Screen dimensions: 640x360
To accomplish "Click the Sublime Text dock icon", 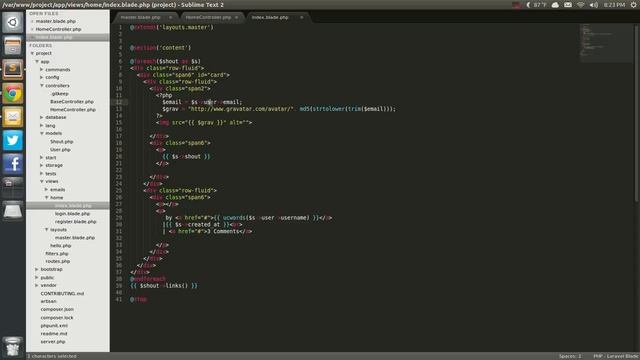I will (x=13, y=69).
